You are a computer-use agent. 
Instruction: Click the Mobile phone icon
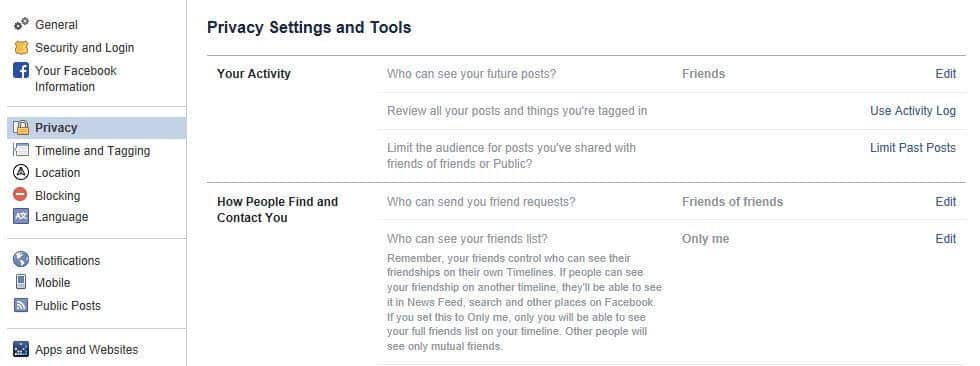point(21,282)
